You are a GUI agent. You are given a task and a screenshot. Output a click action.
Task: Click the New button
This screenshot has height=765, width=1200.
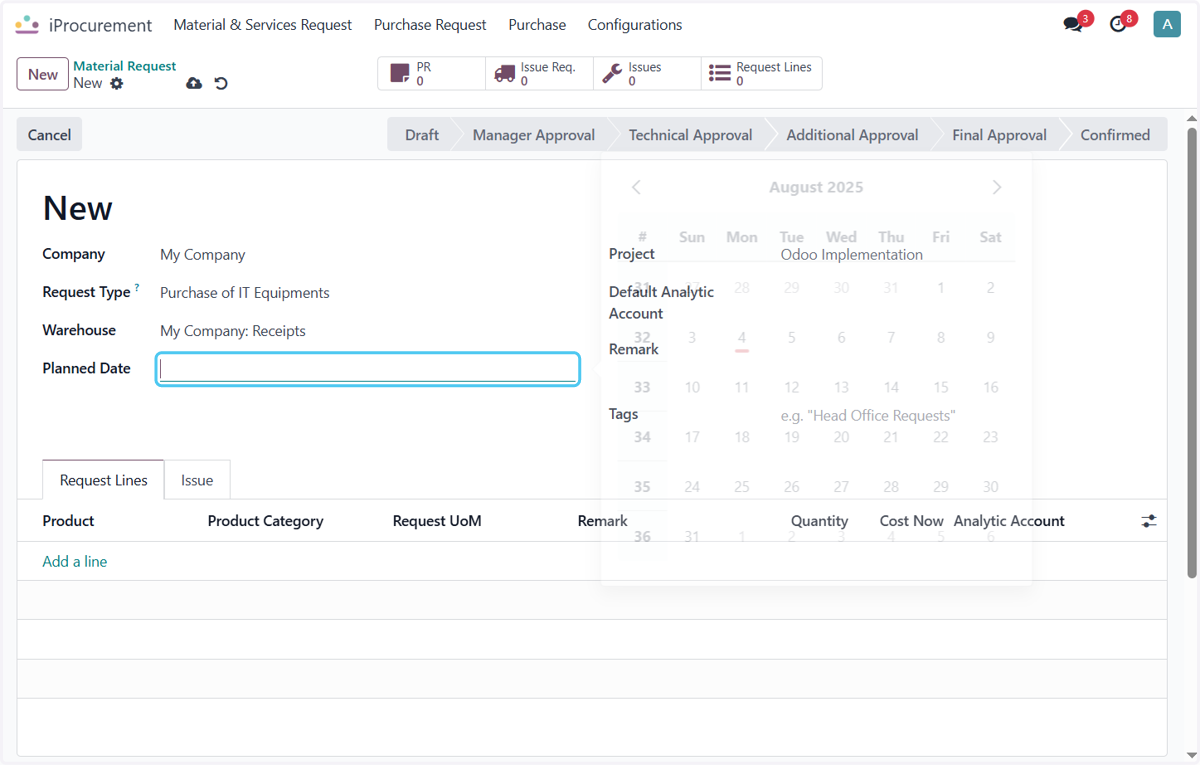(43, 74)
